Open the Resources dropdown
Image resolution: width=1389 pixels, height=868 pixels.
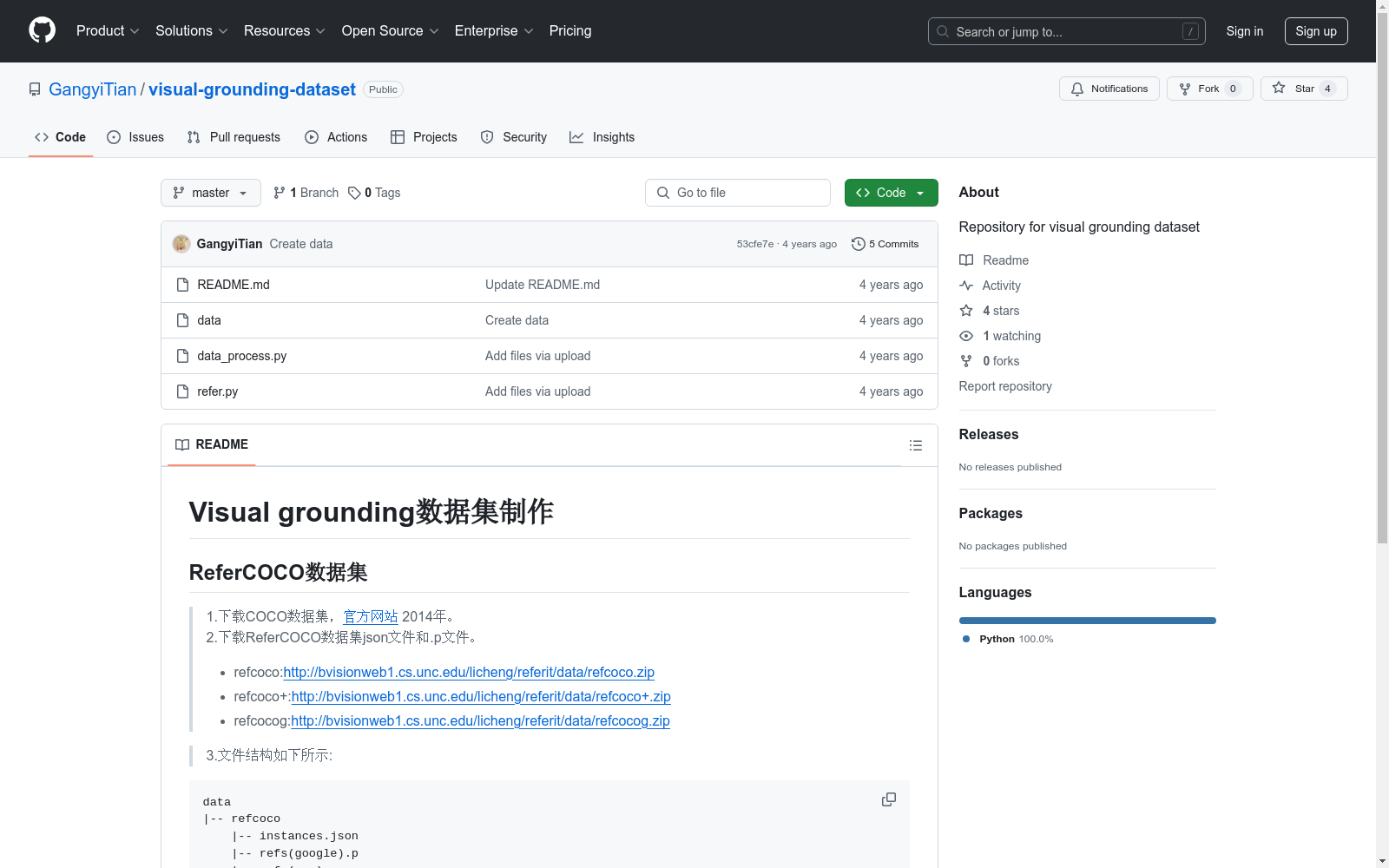coord(285,31)
